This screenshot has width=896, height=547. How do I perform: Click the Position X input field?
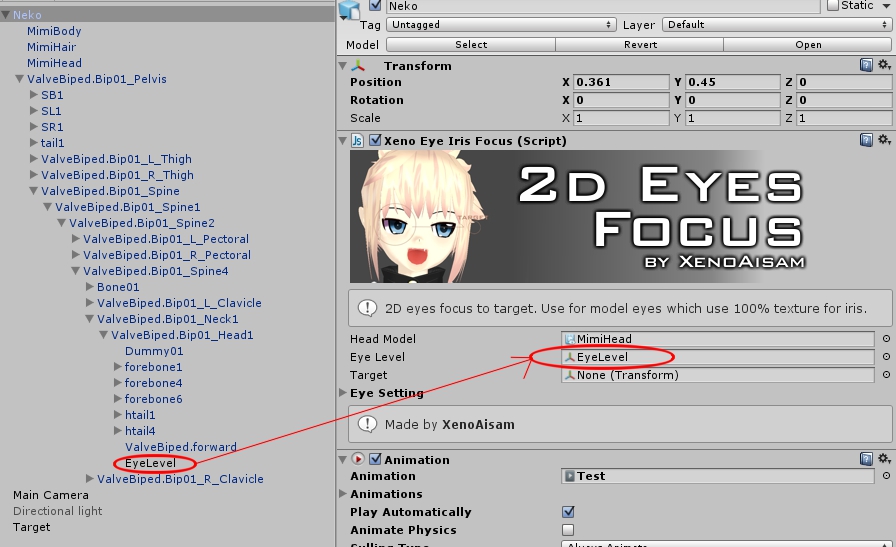click(x=620, y=83)
